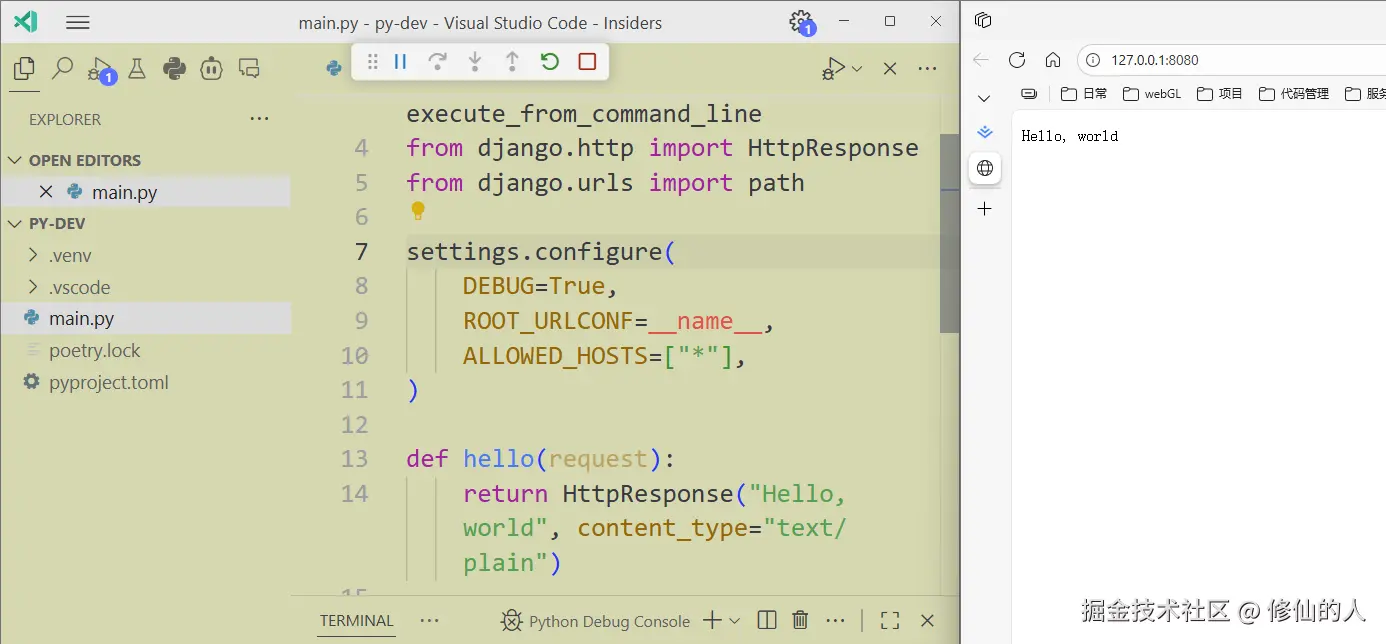The height and width of the screenshot is (644, 1386).
Task: Click Step Into in debug toolbar
Action: tap(475, 62)
